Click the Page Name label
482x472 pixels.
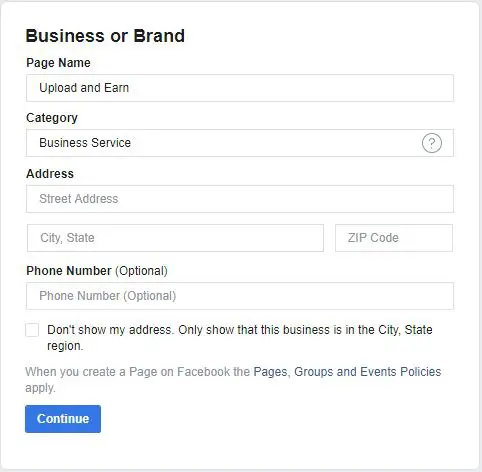(58, 63)
